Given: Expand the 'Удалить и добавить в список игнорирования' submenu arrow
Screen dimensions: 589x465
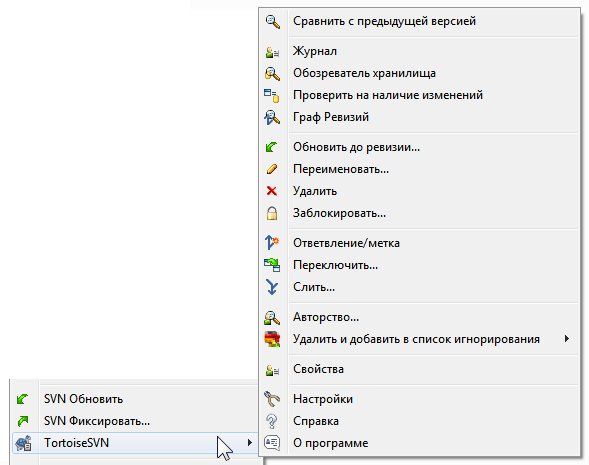Looking at the screenshot, I should click(x=567, y=339).
